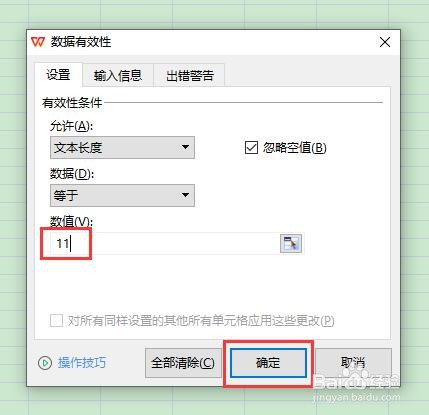Open the 数据 combo box showing 等于
The height and width of the screenshot is (415, 429).
pyautogui.click(x=122, y=195)
